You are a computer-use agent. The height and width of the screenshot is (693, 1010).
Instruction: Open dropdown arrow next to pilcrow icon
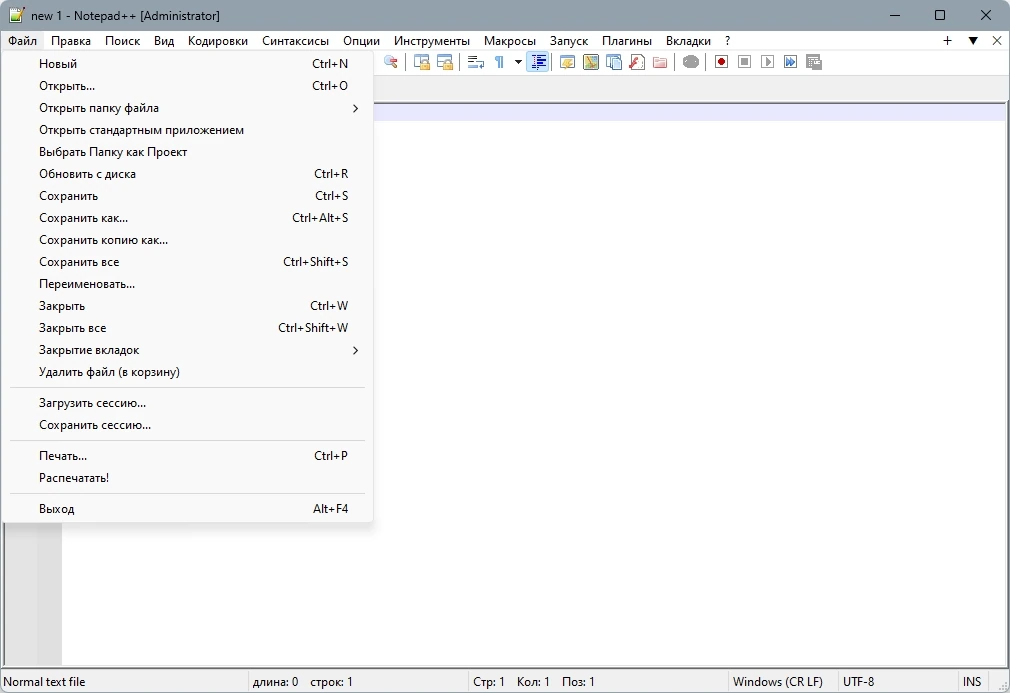518,62
